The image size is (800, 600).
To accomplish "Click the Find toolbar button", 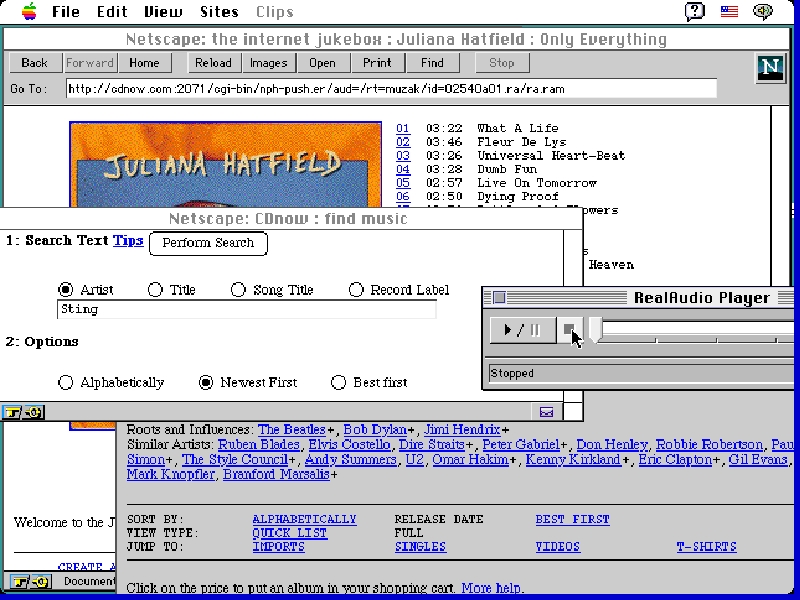I will tap(432, 63).
